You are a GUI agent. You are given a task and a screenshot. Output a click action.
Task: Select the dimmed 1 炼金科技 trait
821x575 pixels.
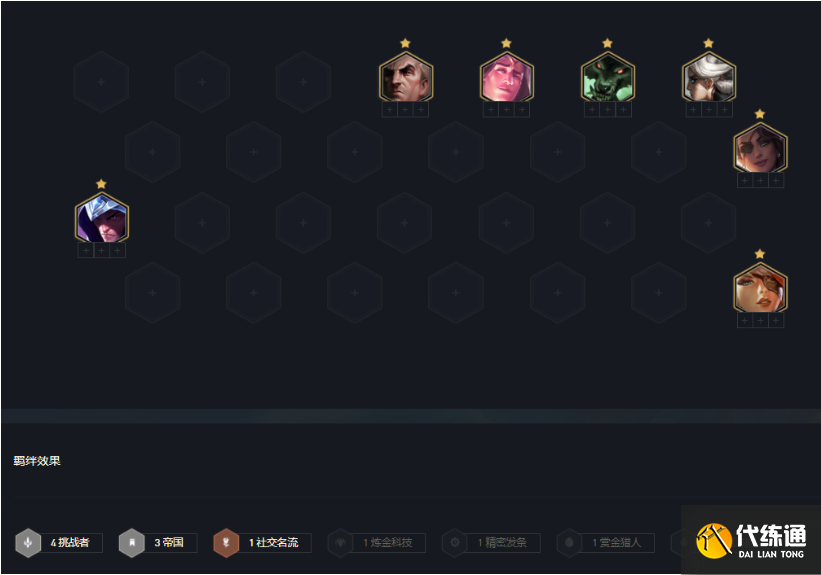[388, 543]
